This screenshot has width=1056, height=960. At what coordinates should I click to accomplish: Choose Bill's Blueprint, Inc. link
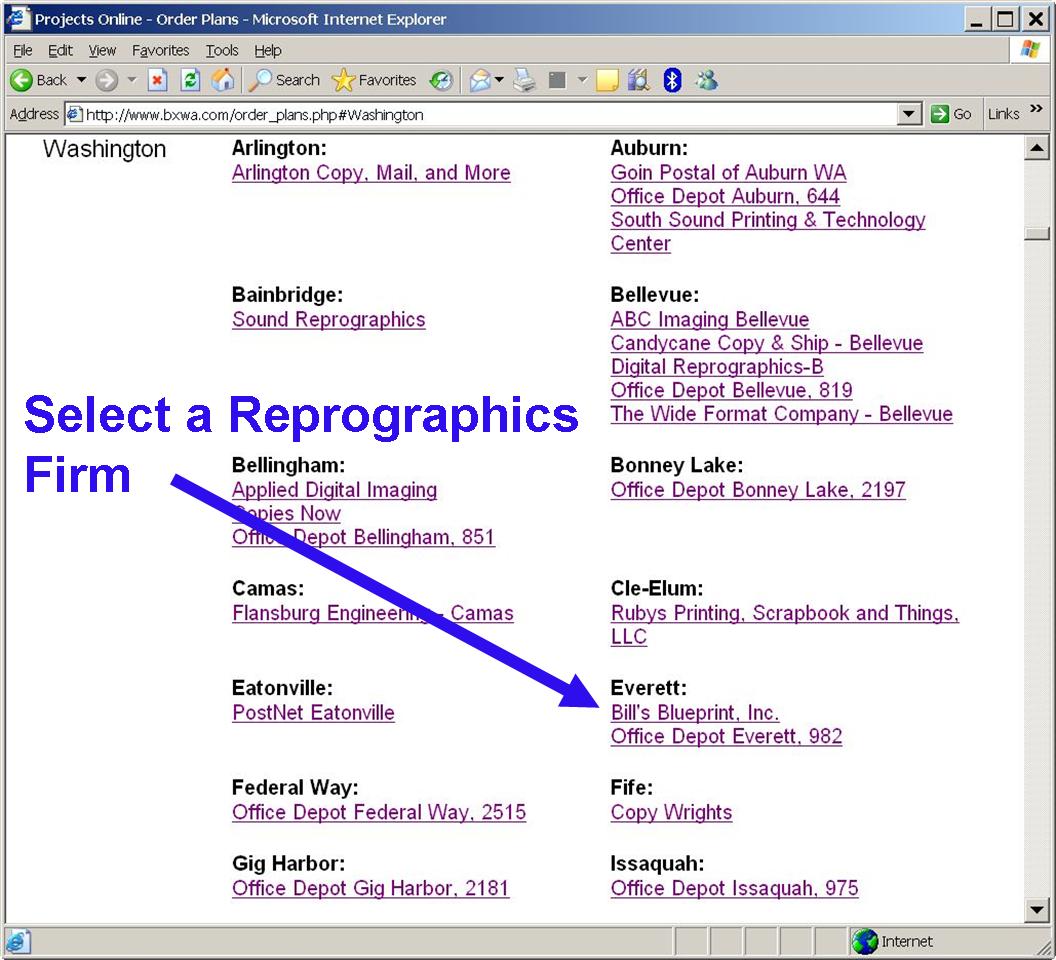point(694,713)
